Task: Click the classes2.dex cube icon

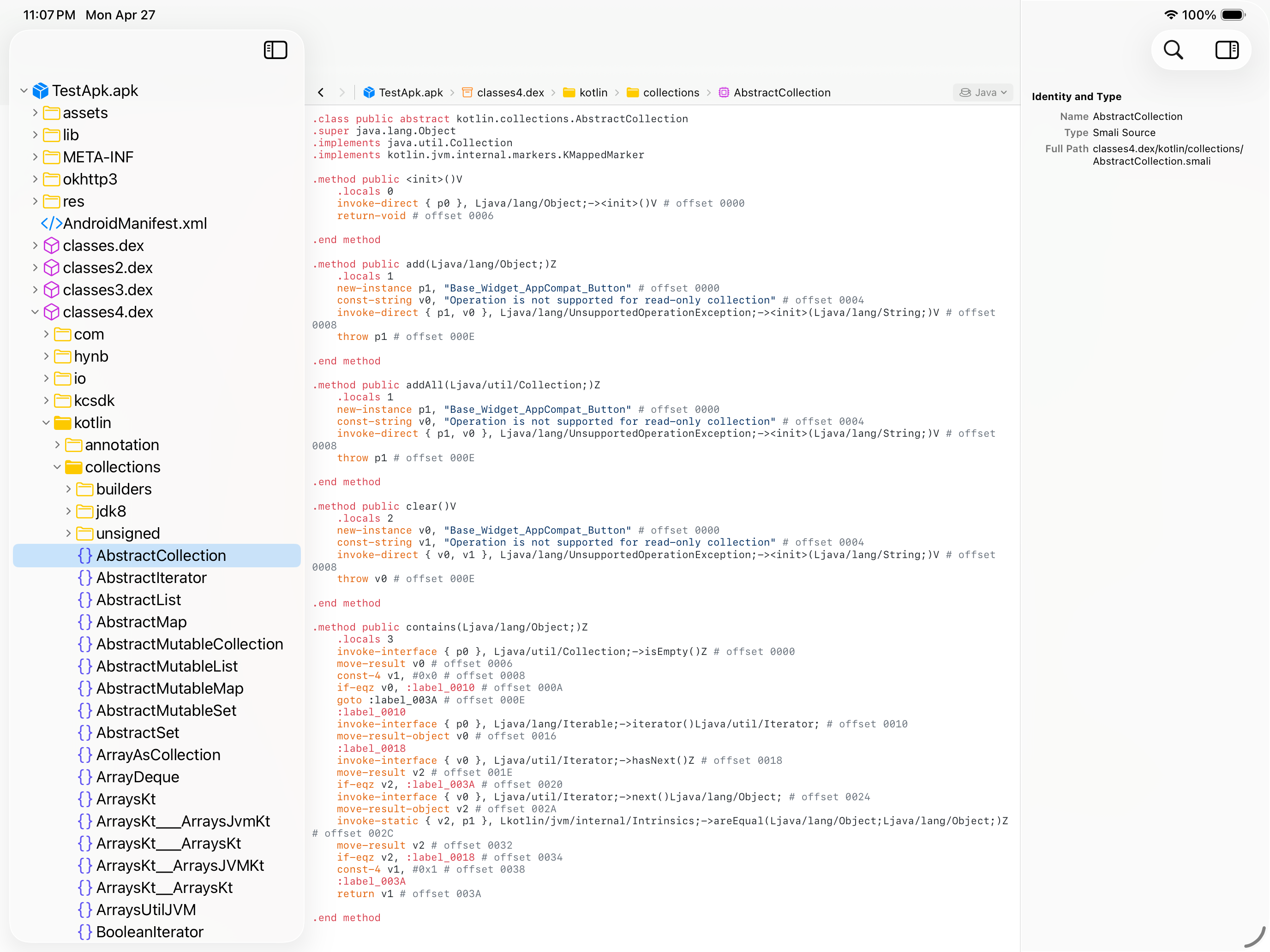Action: point(51,268)
